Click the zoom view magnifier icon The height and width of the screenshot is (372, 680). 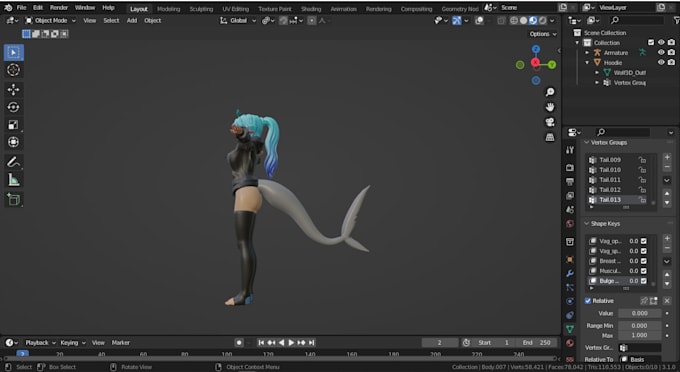(x=550, y=92)
